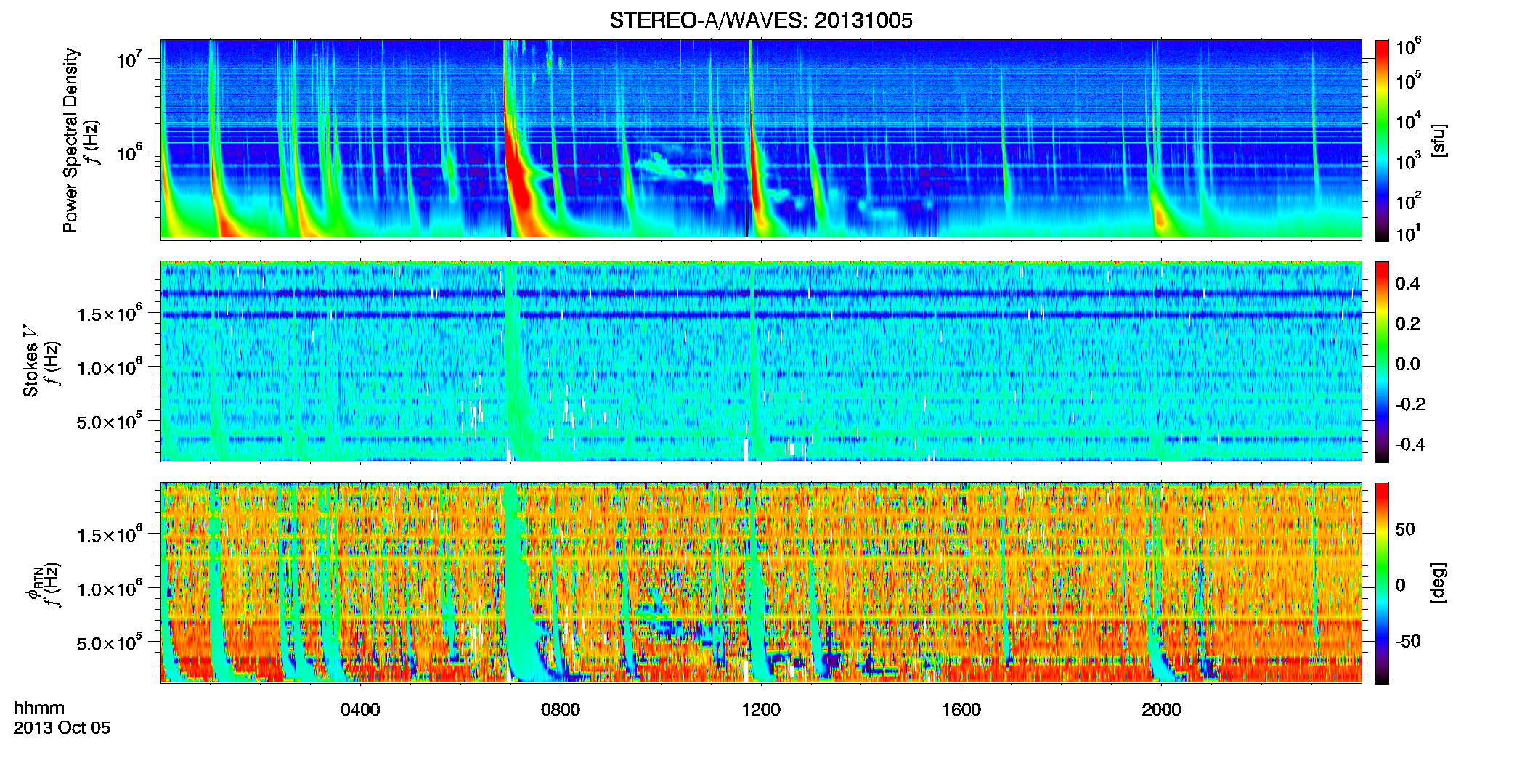Click the "2000" time label

pos(1161,710)
